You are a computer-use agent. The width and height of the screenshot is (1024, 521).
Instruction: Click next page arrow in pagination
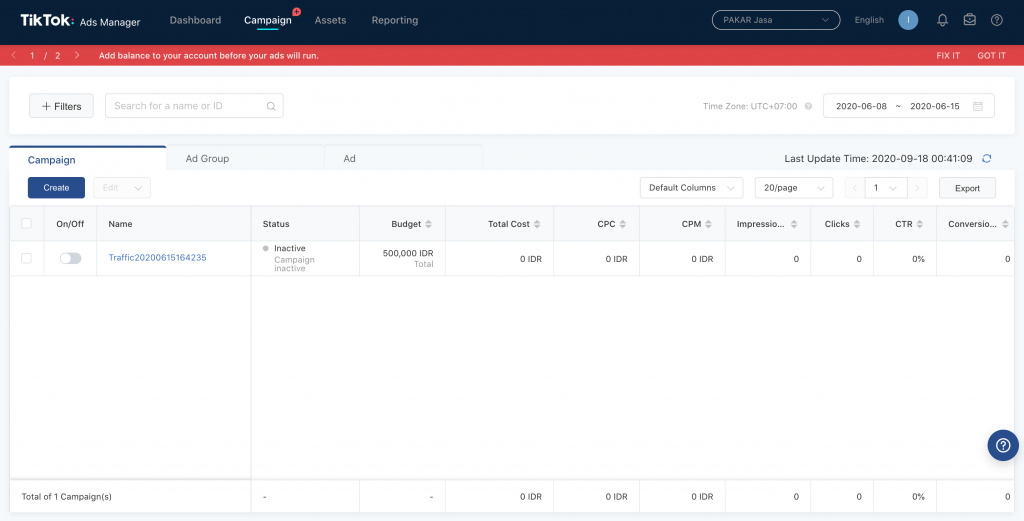[x=918, y=188]
